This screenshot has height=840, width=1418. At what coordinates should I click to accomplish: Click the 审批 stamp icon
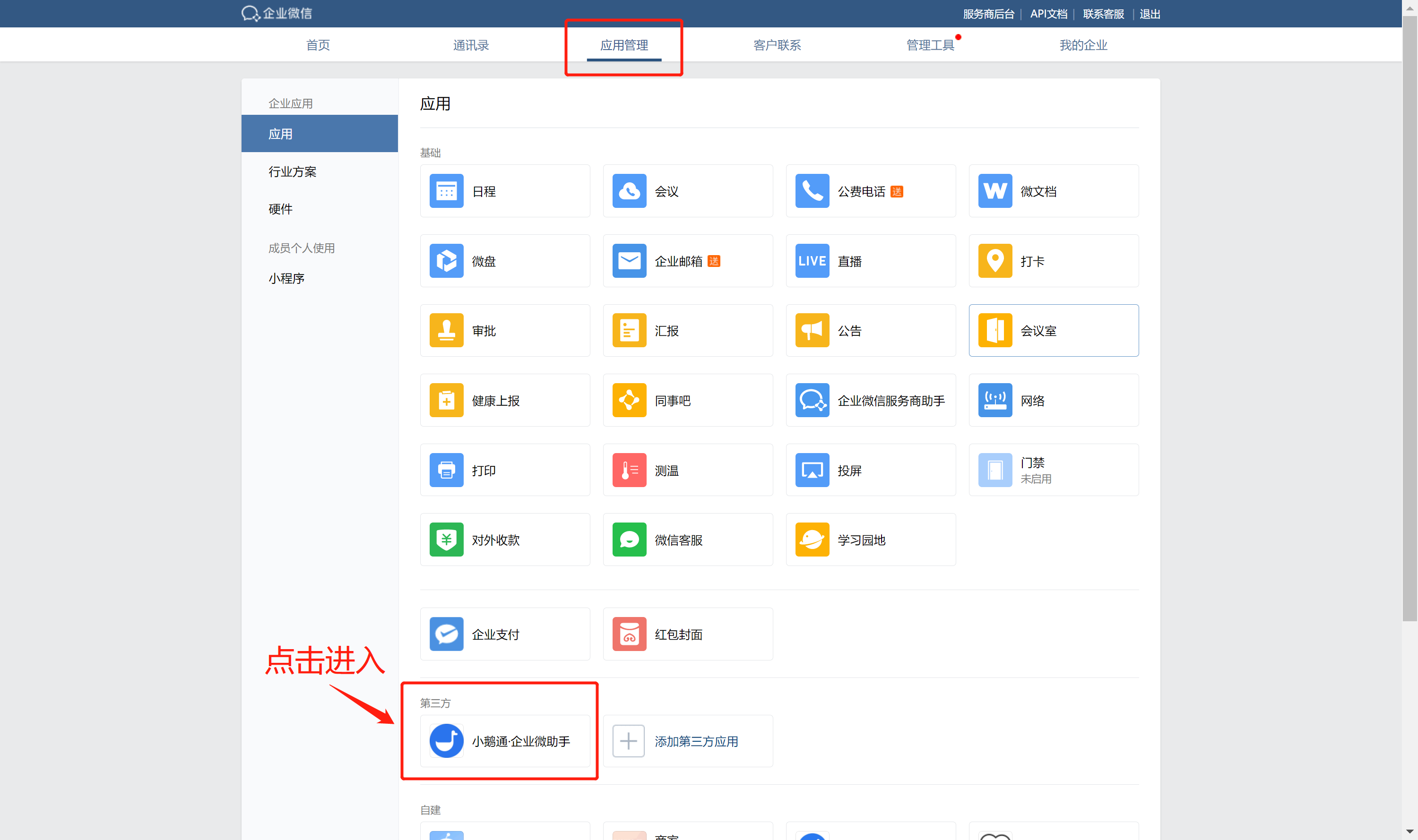click(x=446, y=331)
